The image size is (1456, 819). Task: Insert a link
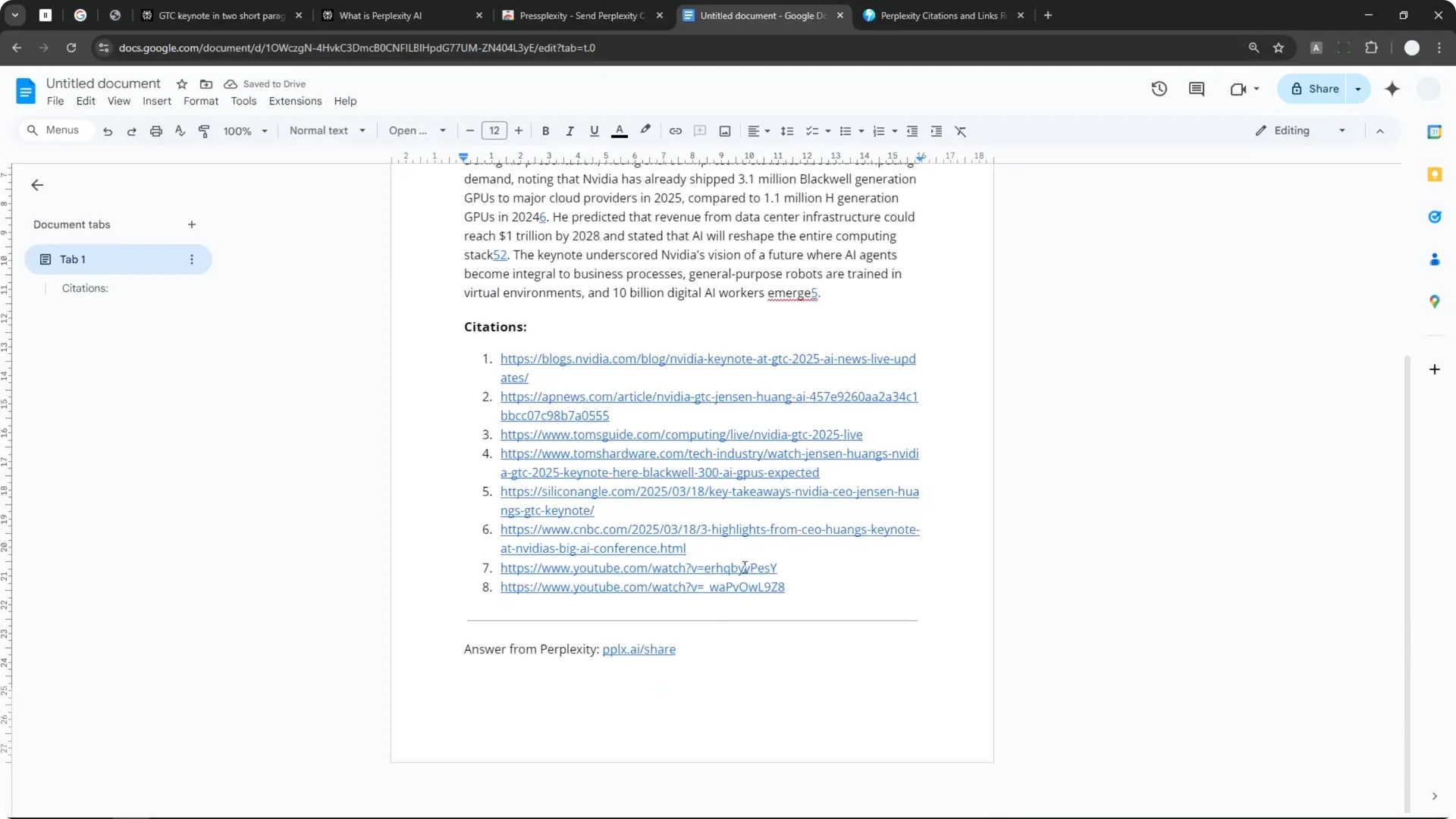click(x=676, y=130)
